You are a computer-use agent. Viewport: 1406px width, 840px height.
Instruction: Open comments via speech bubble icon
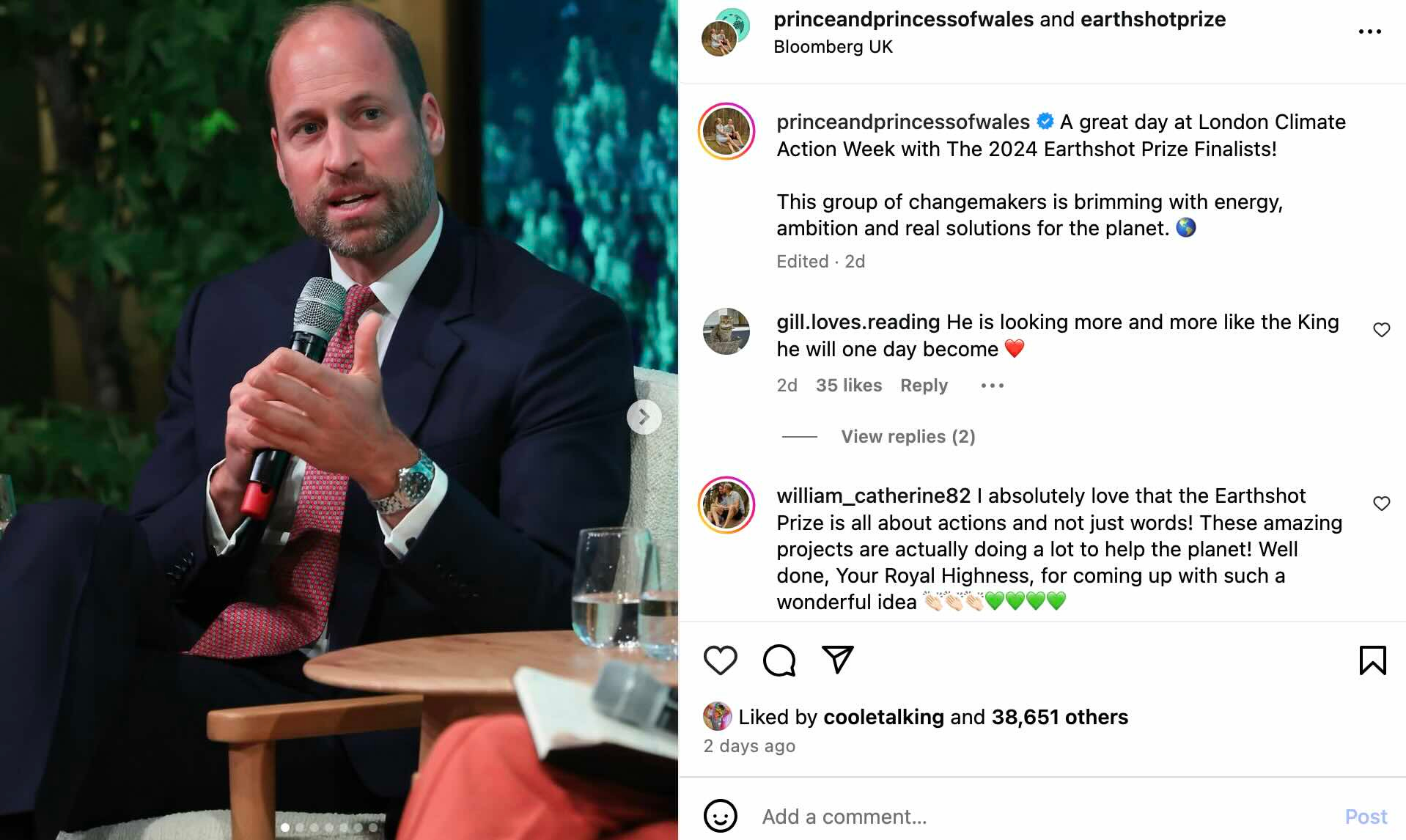pyautogui.click(x=779, y=660)
